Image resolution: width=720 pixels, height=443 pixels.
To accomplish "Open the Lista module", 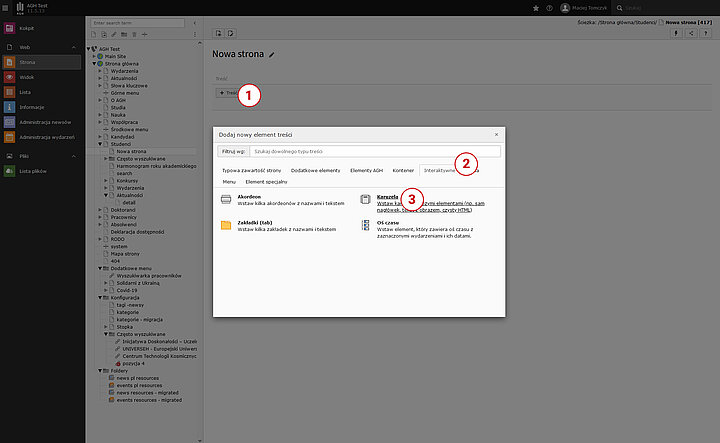I will [x=25, y=92].
